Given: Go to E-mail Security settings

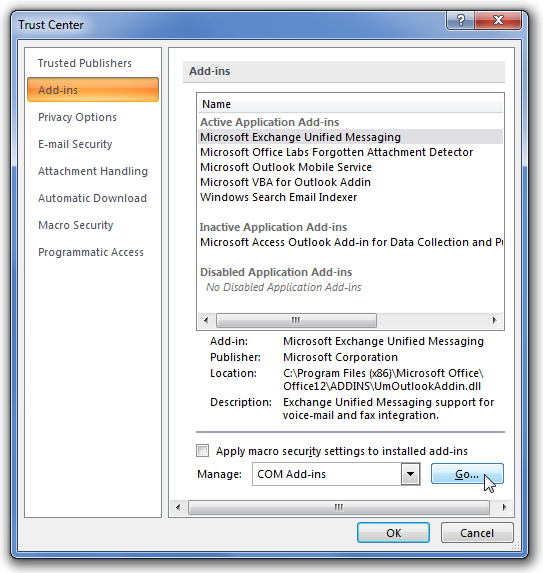Looking at the screenshot, I should [75, 144].
